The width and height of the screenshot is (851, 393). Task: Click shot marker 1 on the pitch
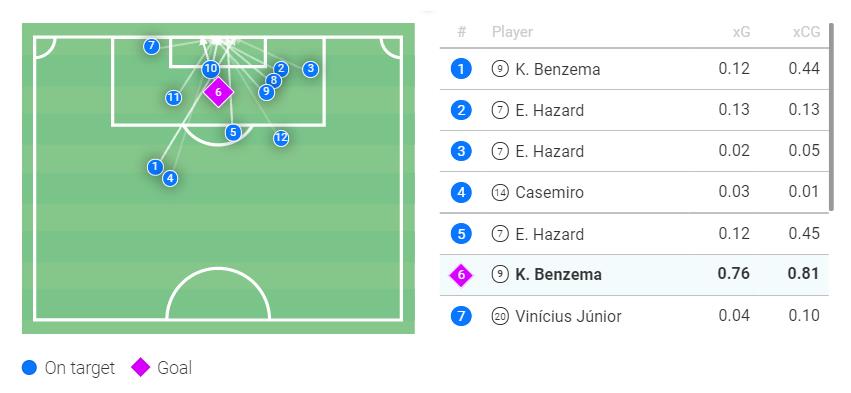click(155, 167)
